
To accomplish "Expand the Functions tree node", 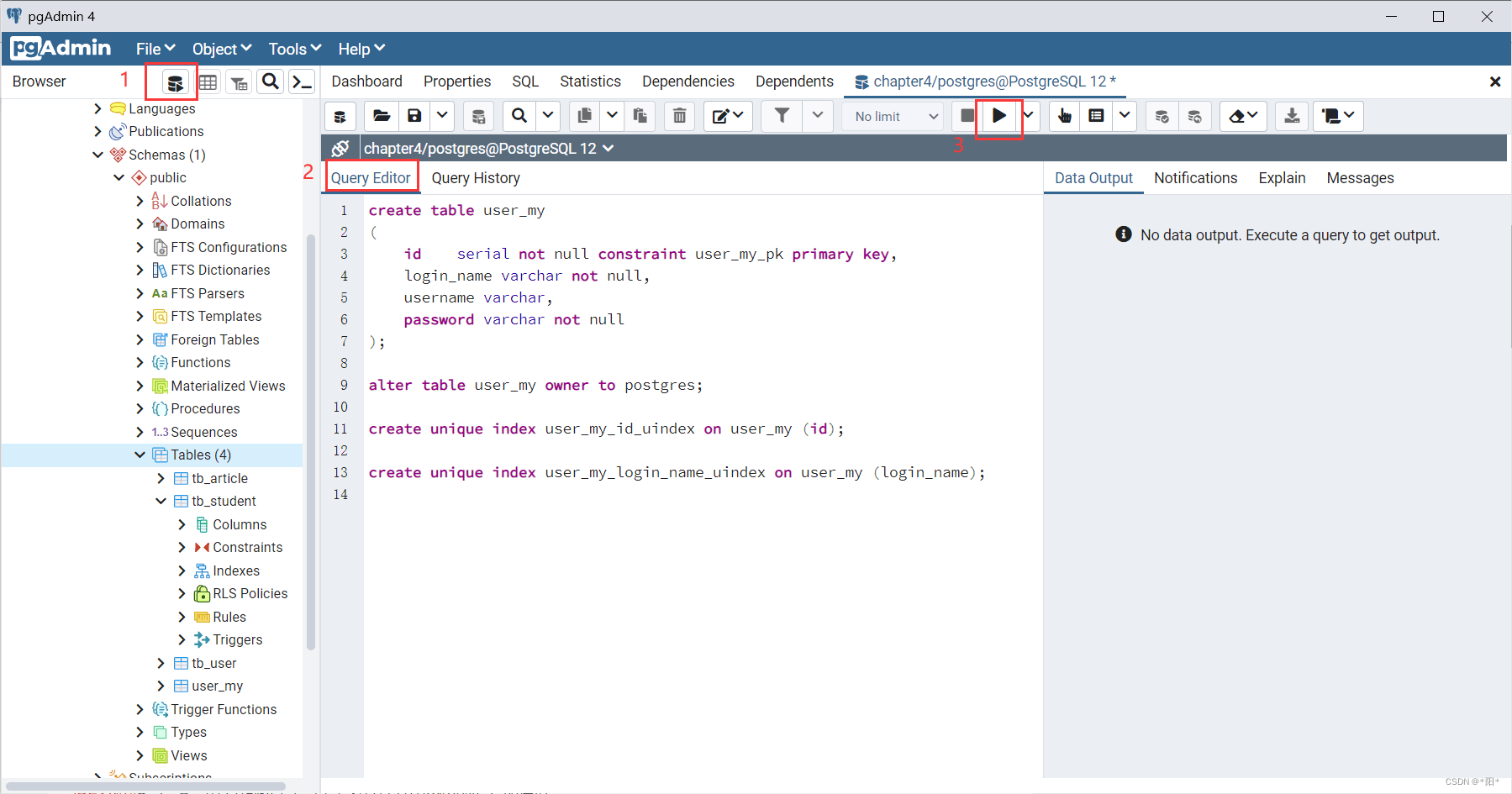I will (140, 362).
